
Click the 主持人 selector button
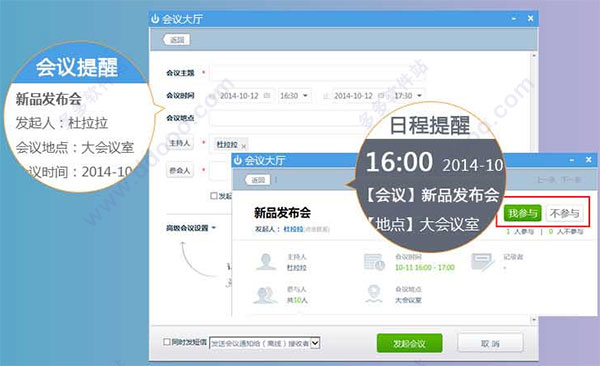click(180, 143)
